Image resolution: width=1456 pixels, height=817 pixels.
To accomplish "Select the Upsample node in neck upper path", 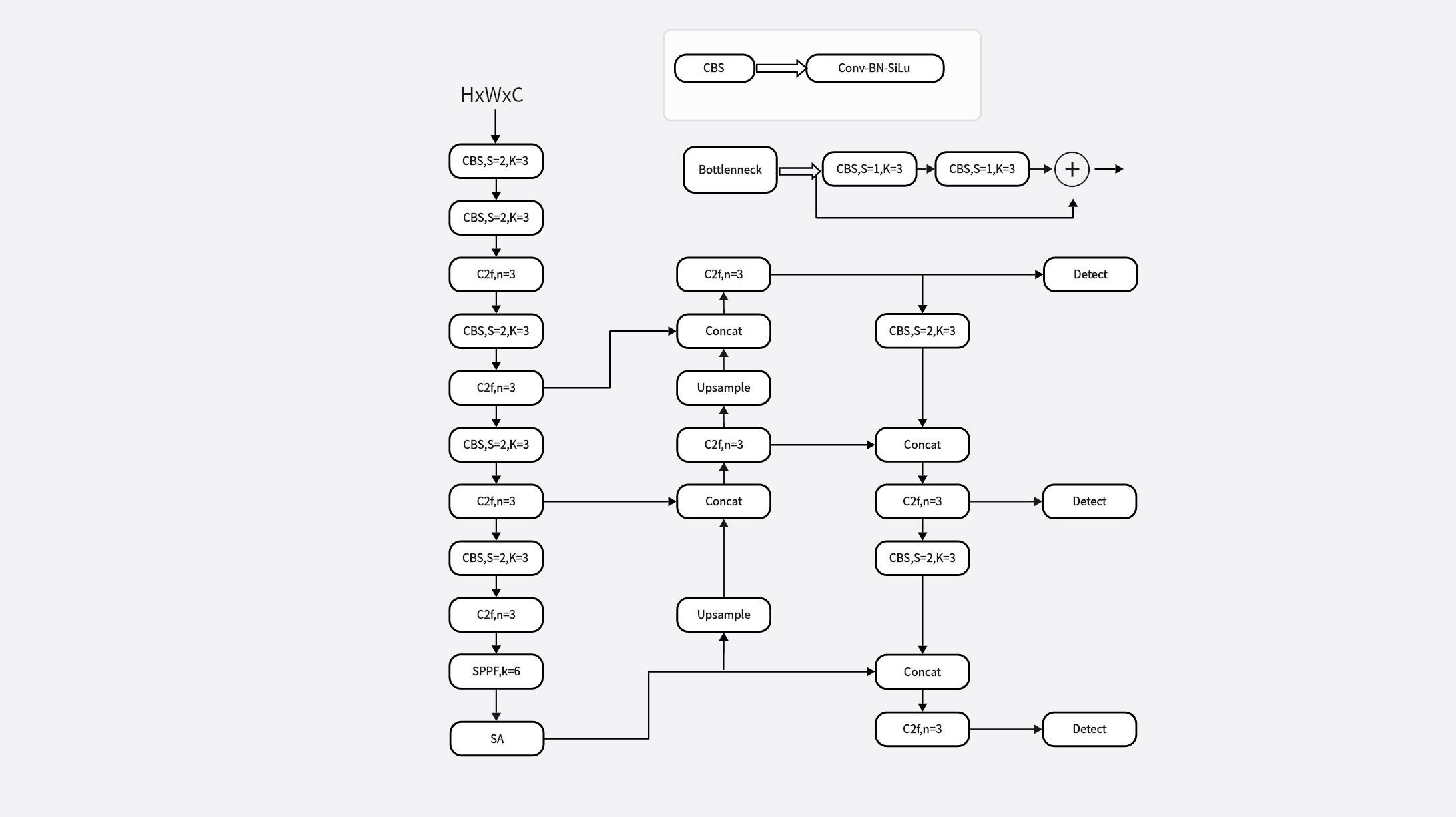I will tap(722, 387).
